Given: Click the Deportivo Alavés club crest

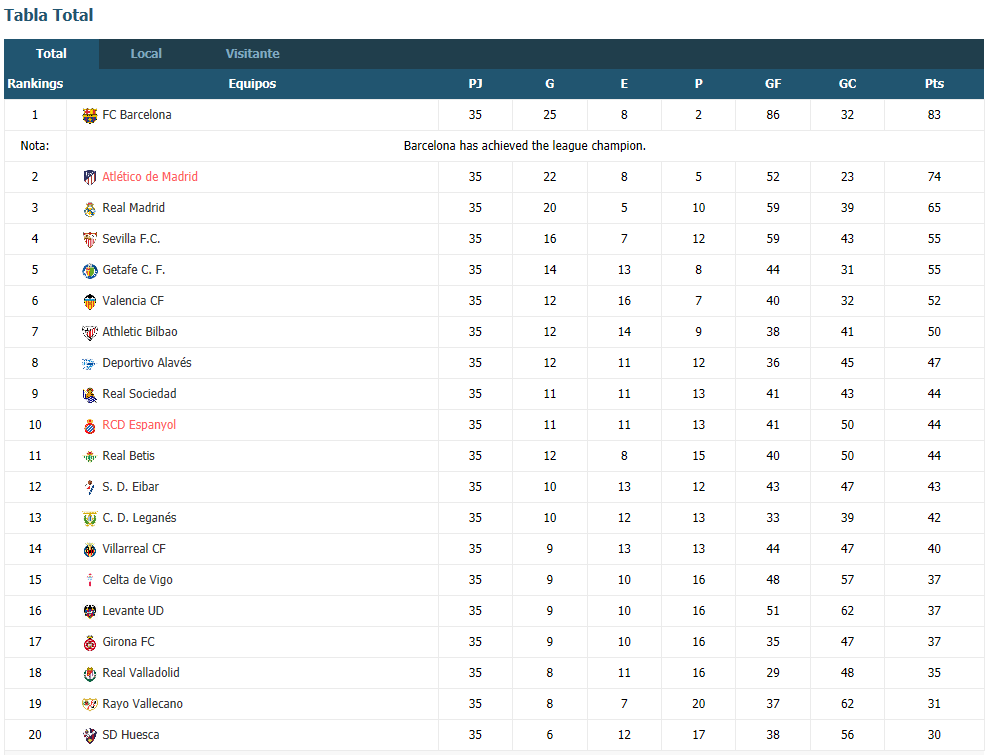Looking at the screenshot, I should click(x=90, y=363).
